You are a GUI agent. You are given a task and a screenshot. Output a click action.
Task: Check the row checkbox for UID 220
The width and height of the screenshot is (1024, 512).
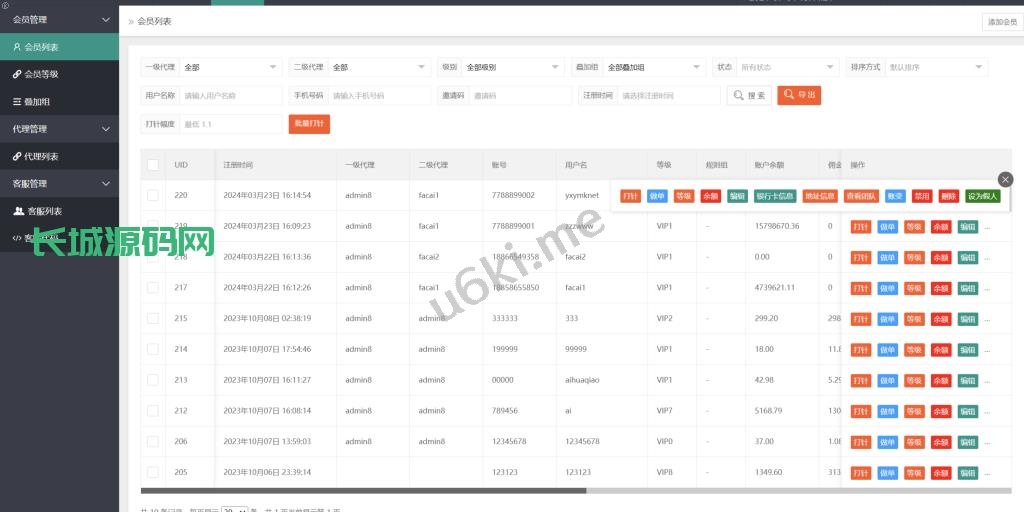coord(153,196)
